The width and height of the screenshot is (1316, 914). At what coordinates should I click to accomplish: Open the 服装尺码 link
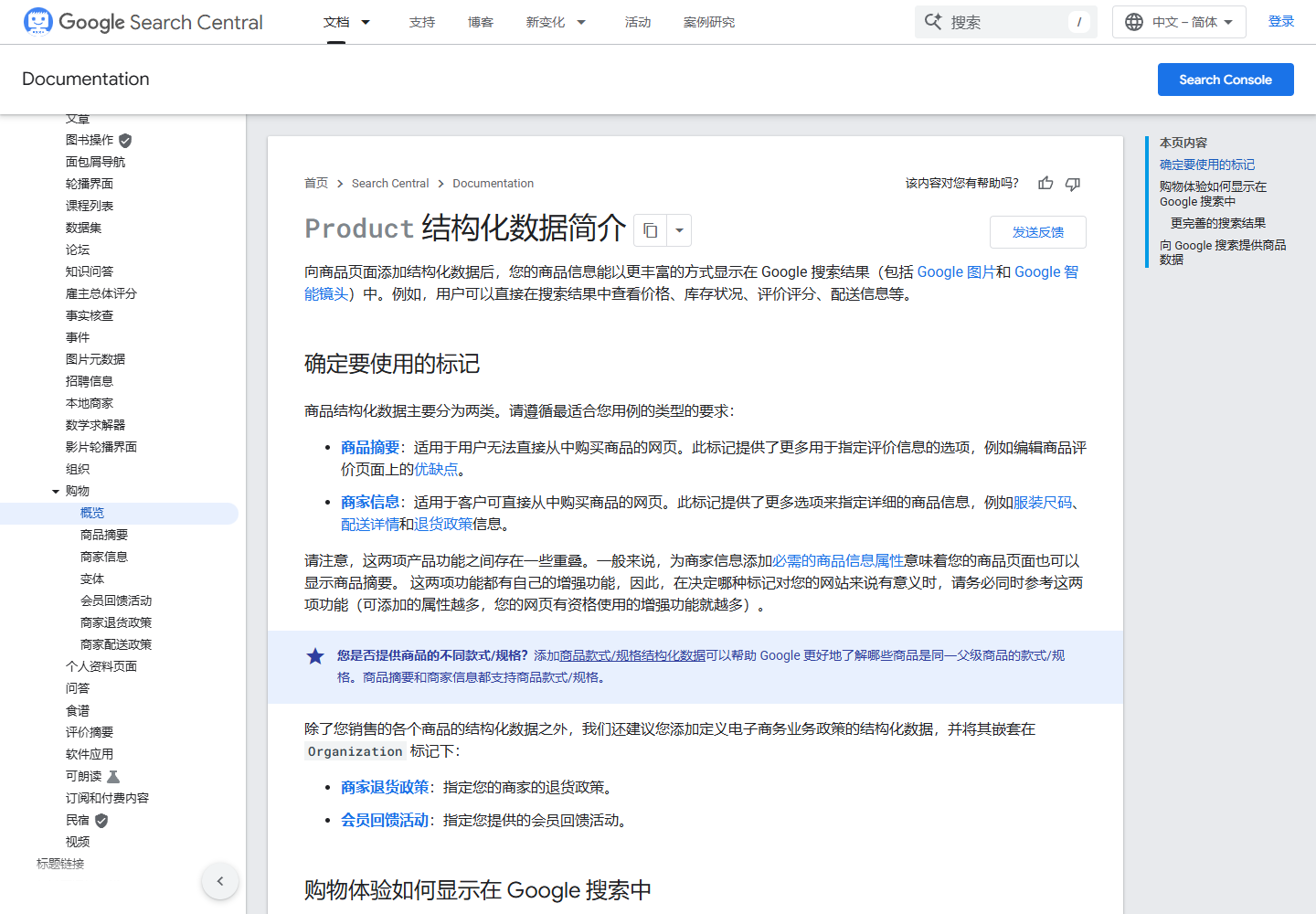[x=1043, y=503]
